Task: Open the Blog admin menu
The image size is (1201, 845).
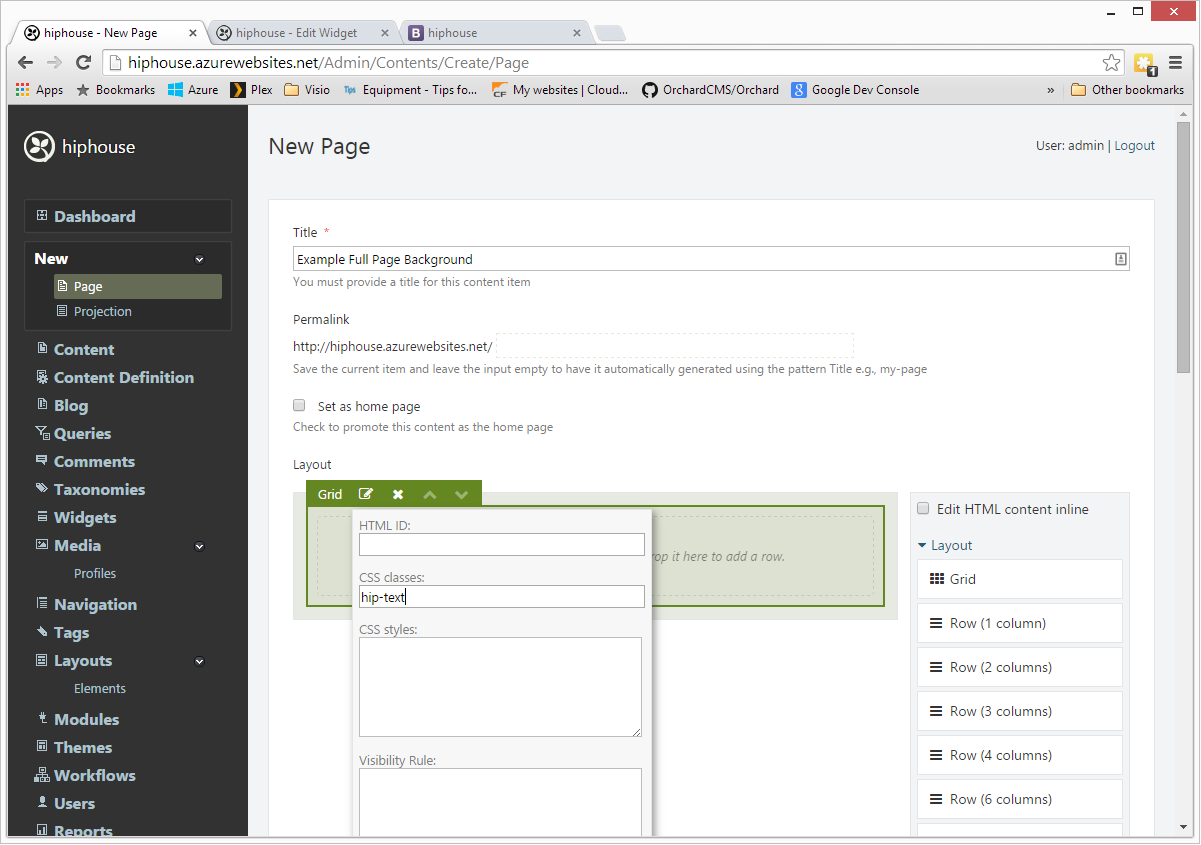Action: 71,405
